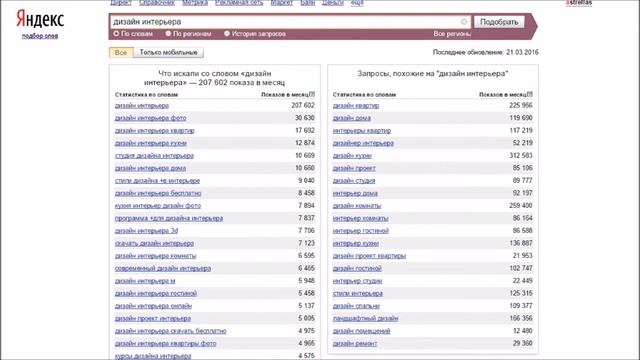640x360 pixels.
Task: Open 'интерьеры квартир' similar query link
Action: pyautogui.click(x=362, y=131)
